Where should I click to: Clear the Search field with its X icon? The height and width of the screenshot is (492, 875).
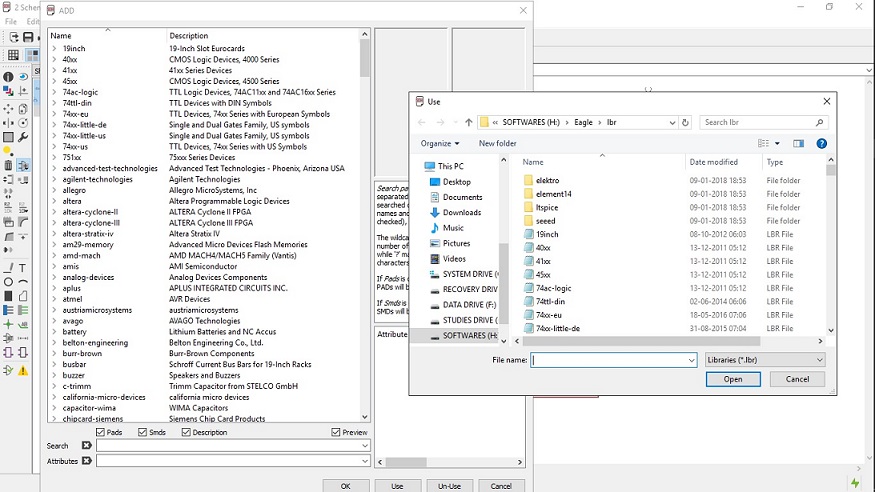tap(86, 445)
